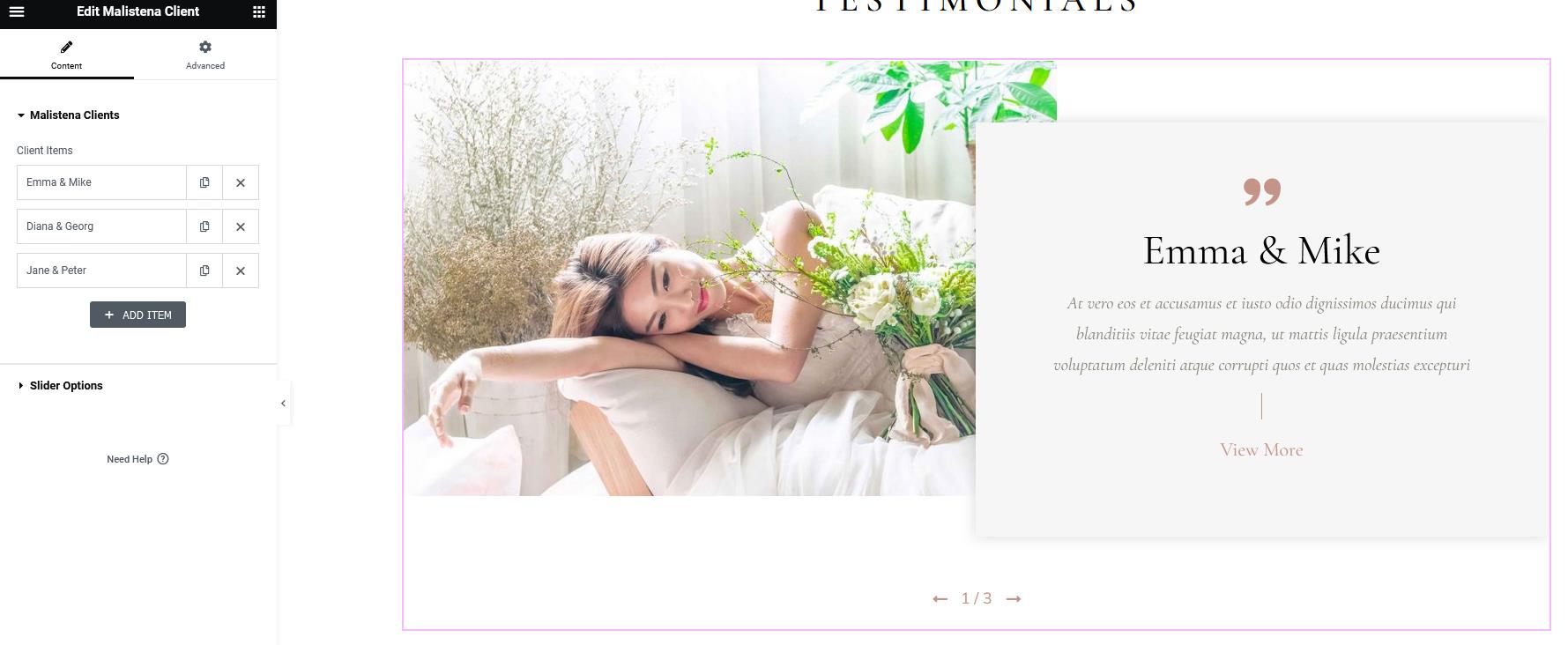Screen dimensions: 1568x645
Task: Select the Content tab
Action: [x=67, y=55]
